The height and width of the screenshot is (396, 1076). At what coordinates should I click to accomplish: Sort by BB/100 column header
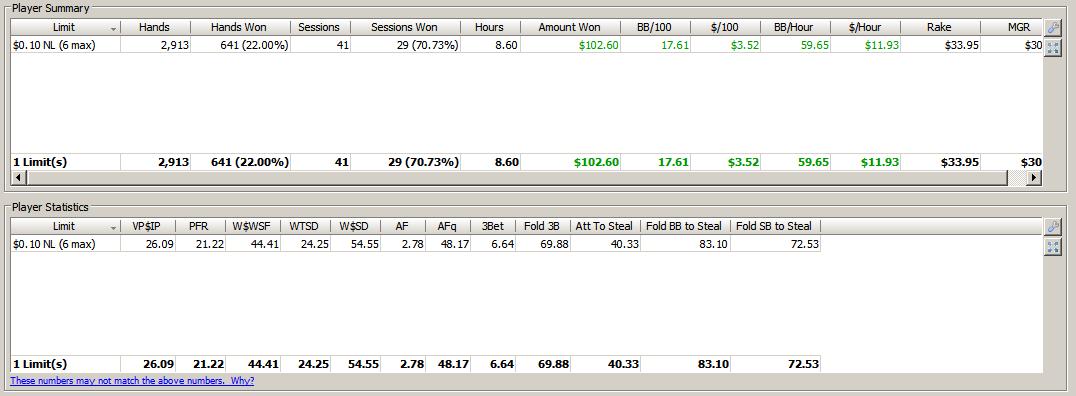pyautogui.click(x=655, y=27)
